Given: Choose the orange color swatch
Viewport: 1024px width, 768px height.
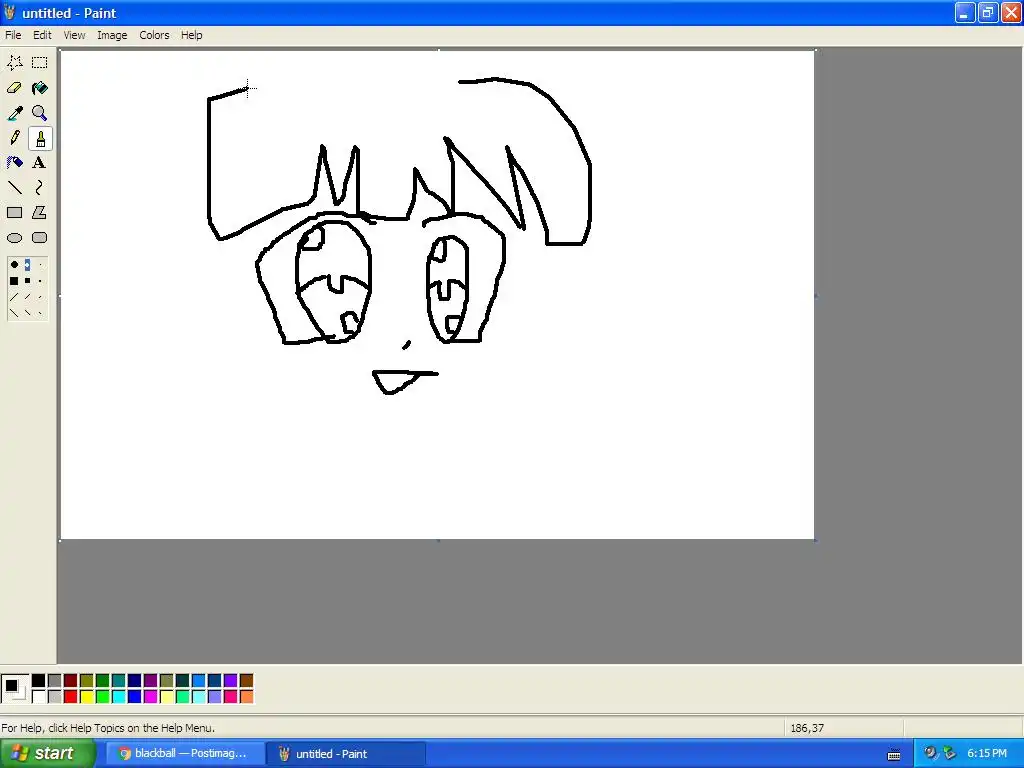Looking at the screenshot, I should point(246,697).
